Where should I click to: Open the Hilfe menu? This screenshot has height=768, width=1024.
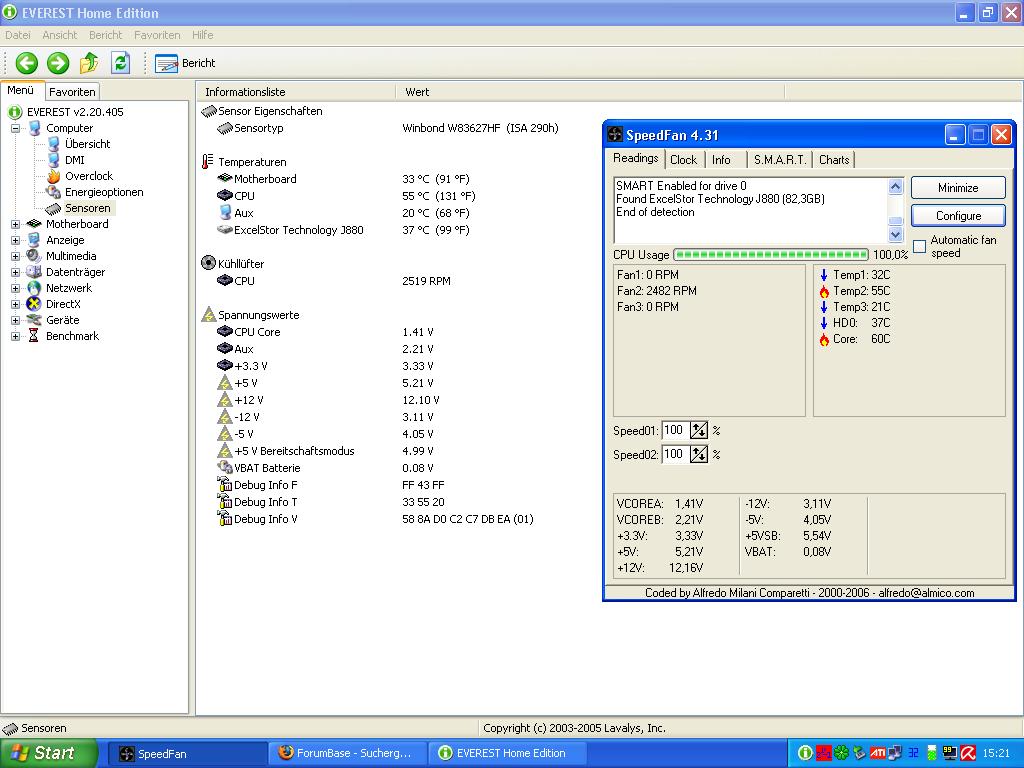point(202,35)
